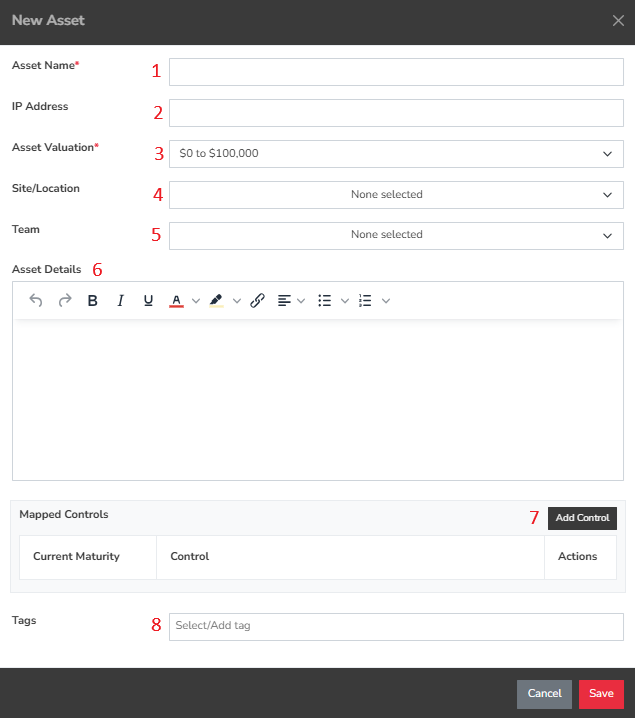Open the font color options arrow
The width and height of the screenshot is (635, 718).
196,300
